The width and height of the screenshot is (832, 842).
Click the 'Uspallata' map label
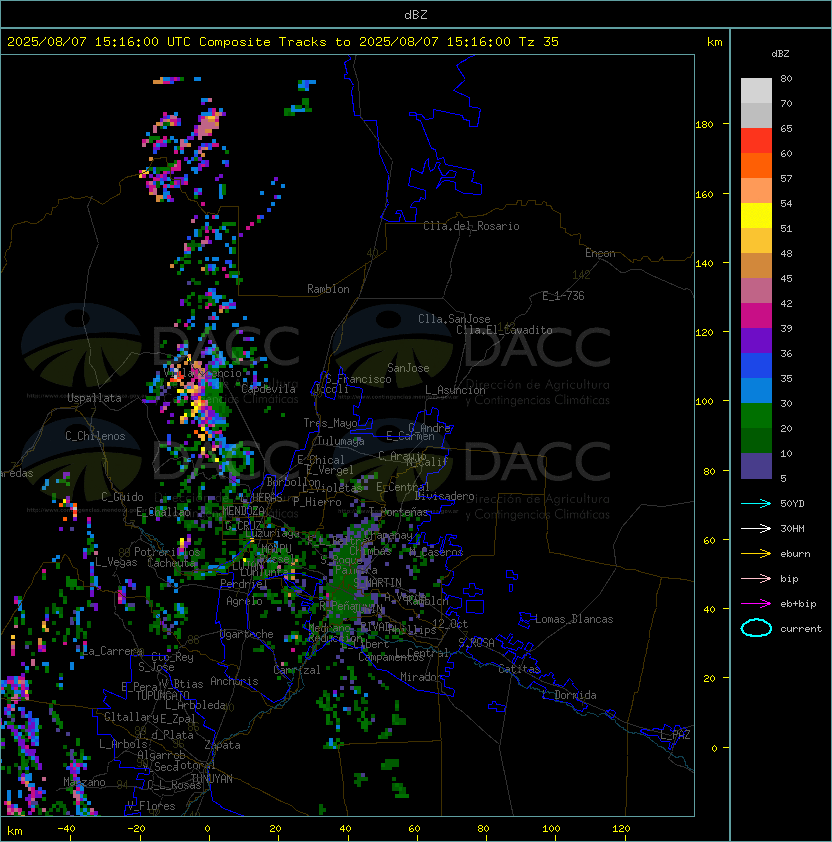(94, 398)
